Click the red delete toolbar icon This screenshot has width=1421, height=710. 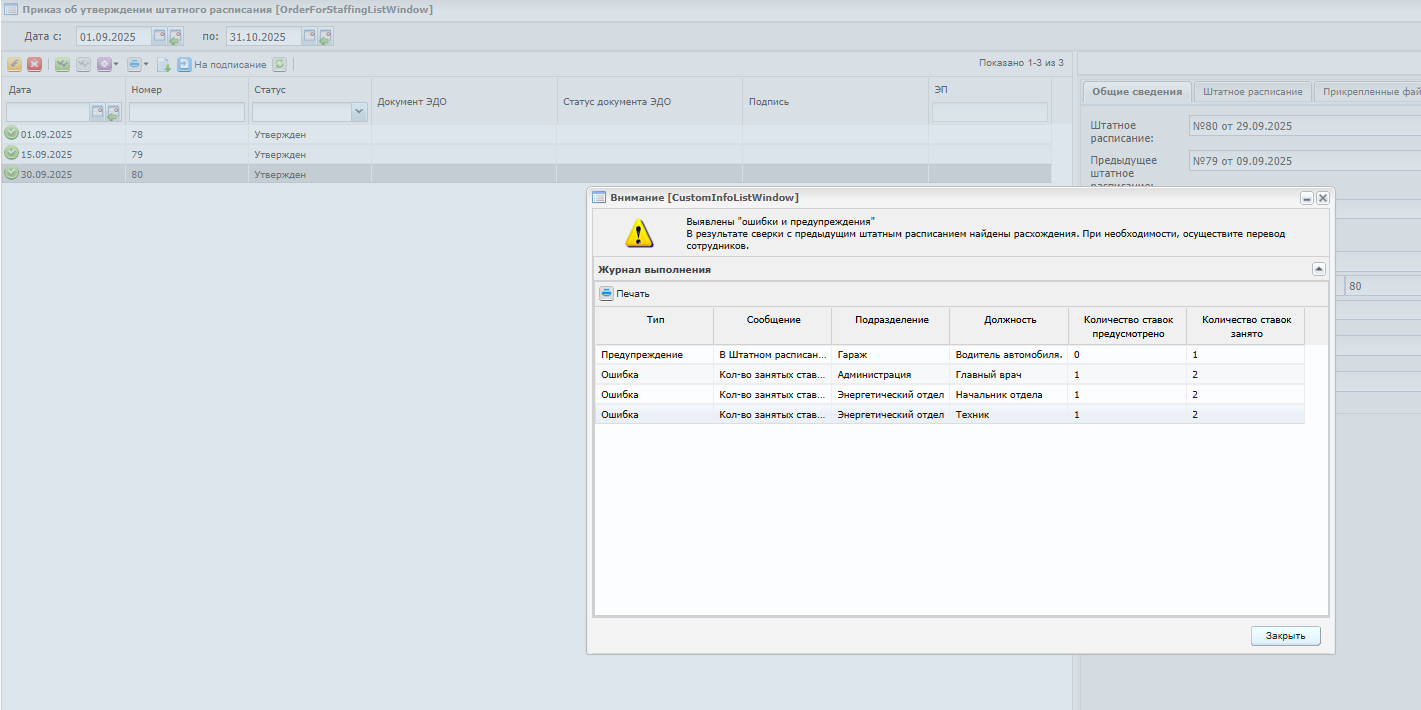click(34, 64)
